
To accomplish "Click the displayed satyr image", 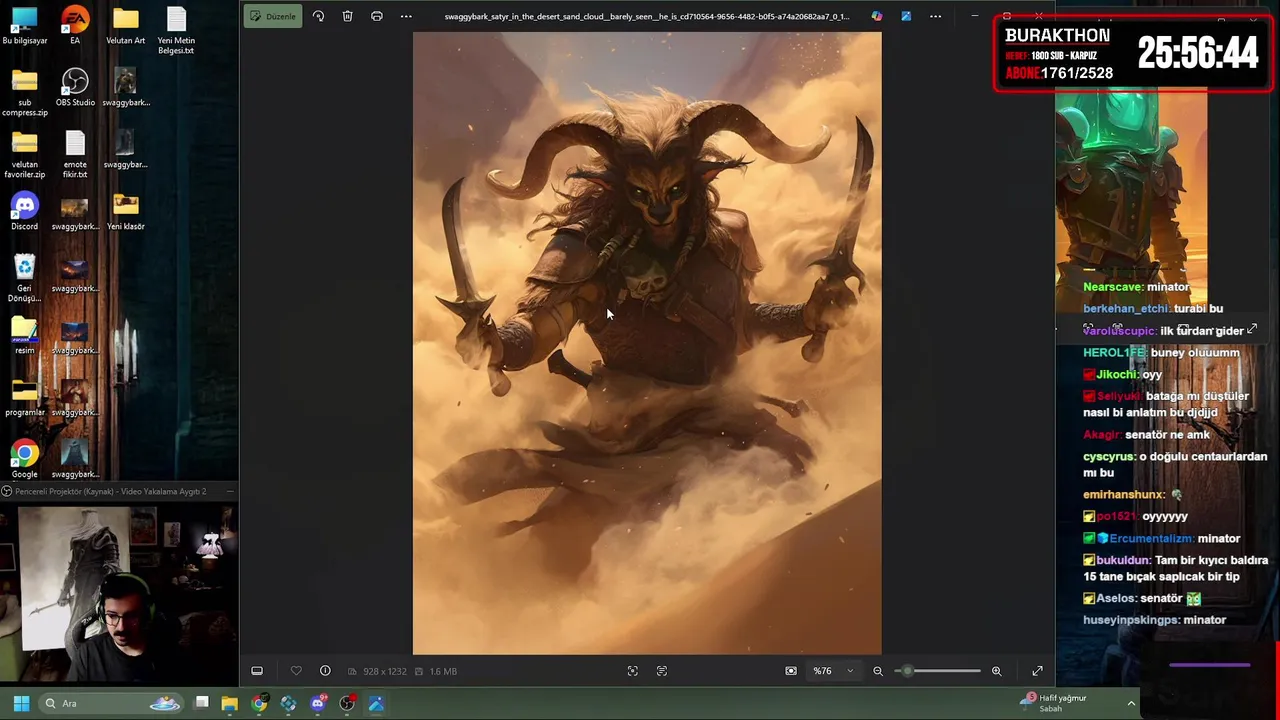I will [647, 343].
